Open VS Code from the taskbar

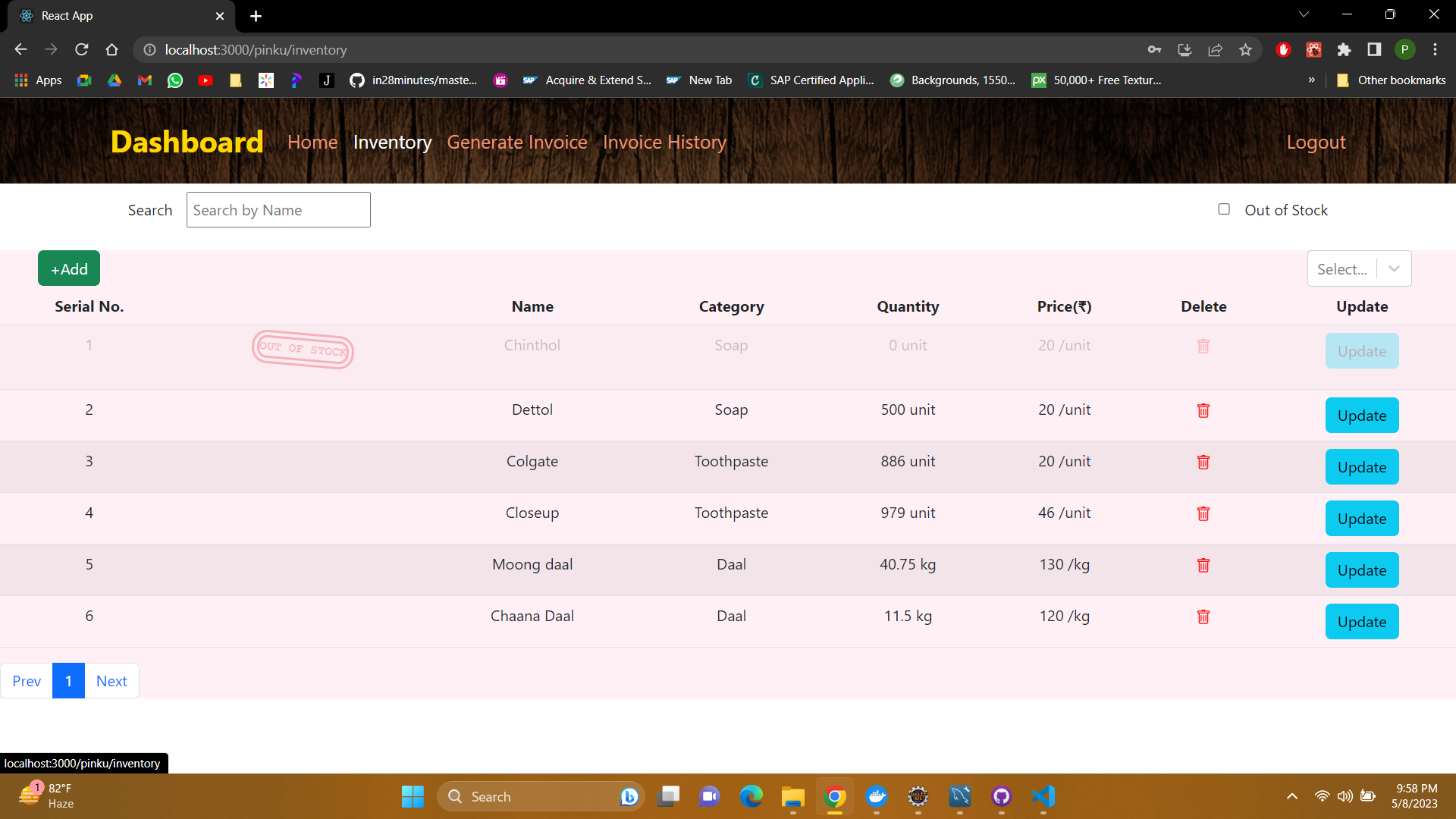[x=1043, y=796]
